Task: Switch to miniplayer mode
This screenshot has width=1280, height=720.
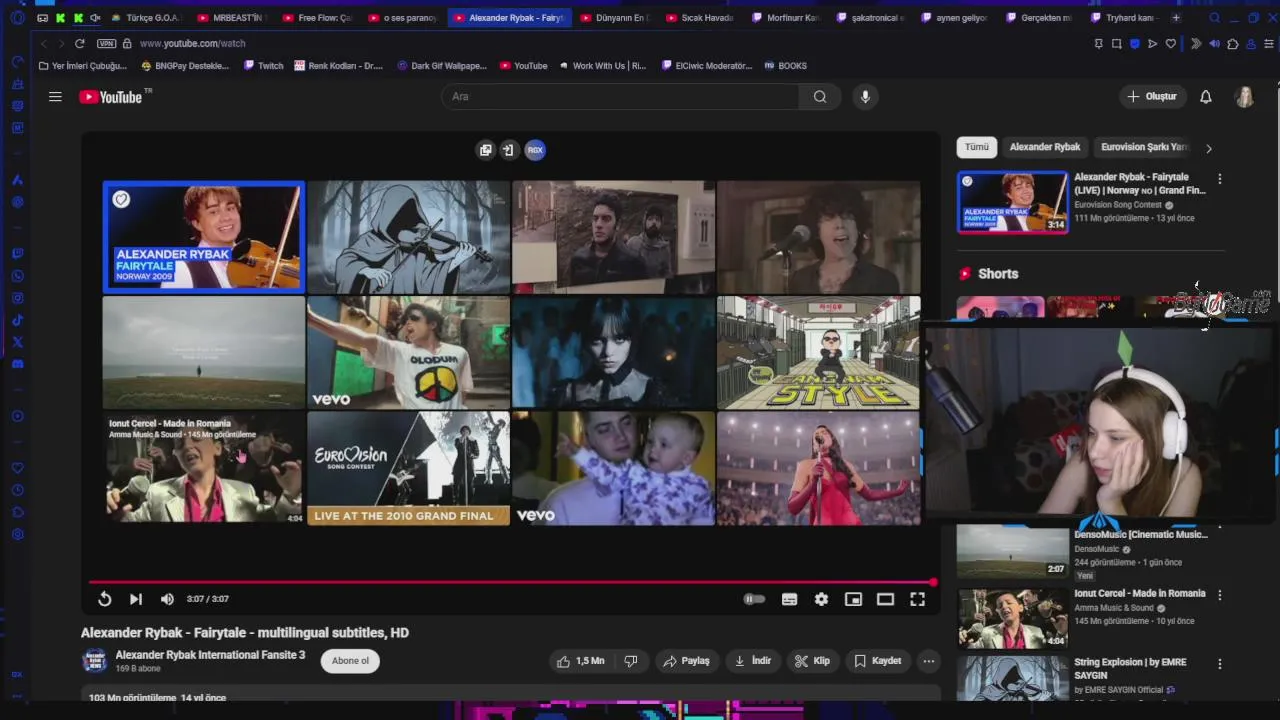Action: 853,599
